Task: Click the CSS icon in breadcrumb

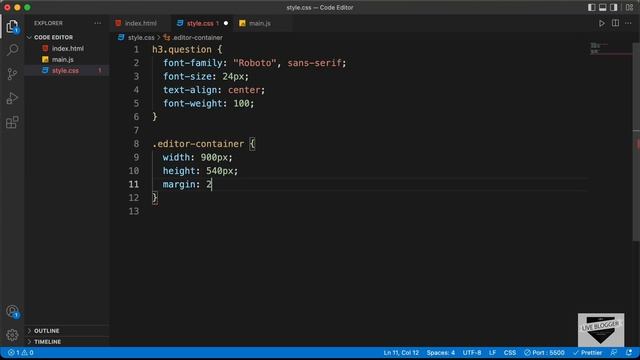Action: click(121, 37)
